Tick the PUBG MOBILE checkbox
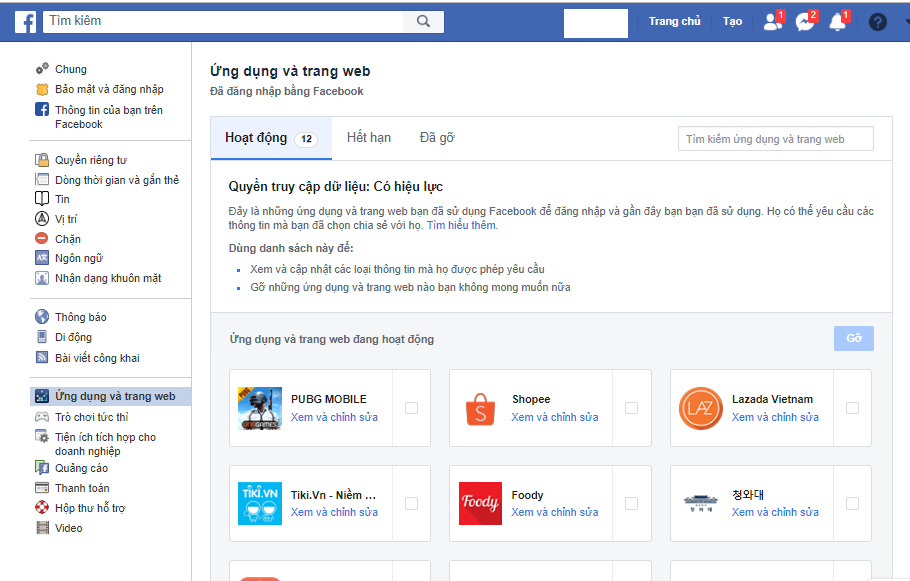 coord(411,408)
